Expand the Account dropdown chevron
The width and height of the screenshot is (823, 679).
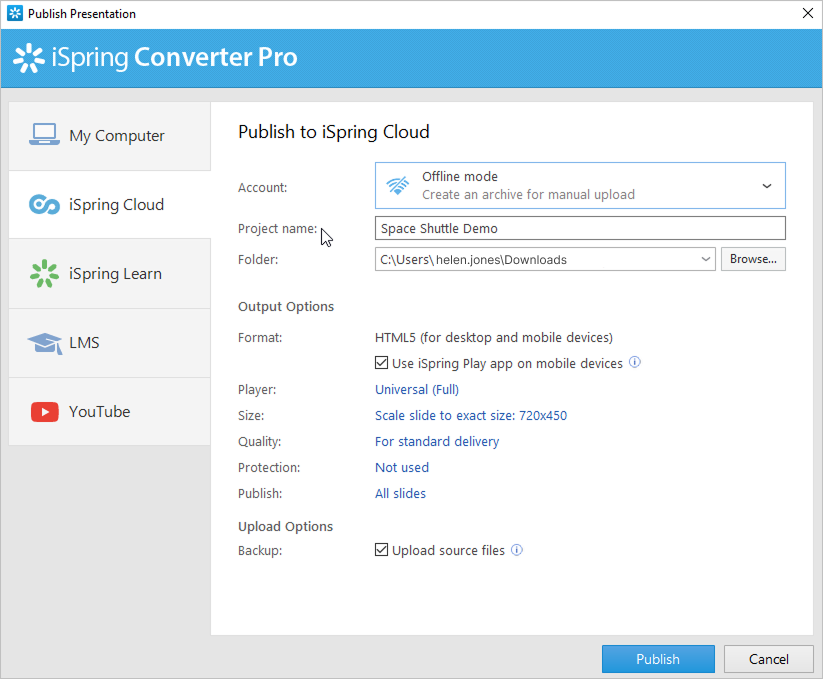pos(767,186)
